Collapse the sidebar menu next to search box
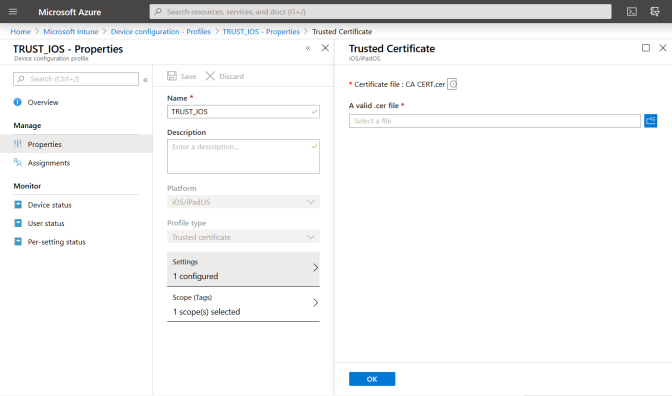This screenshot has height=396, width=672. pyautogui.click(x=145, y=79)
